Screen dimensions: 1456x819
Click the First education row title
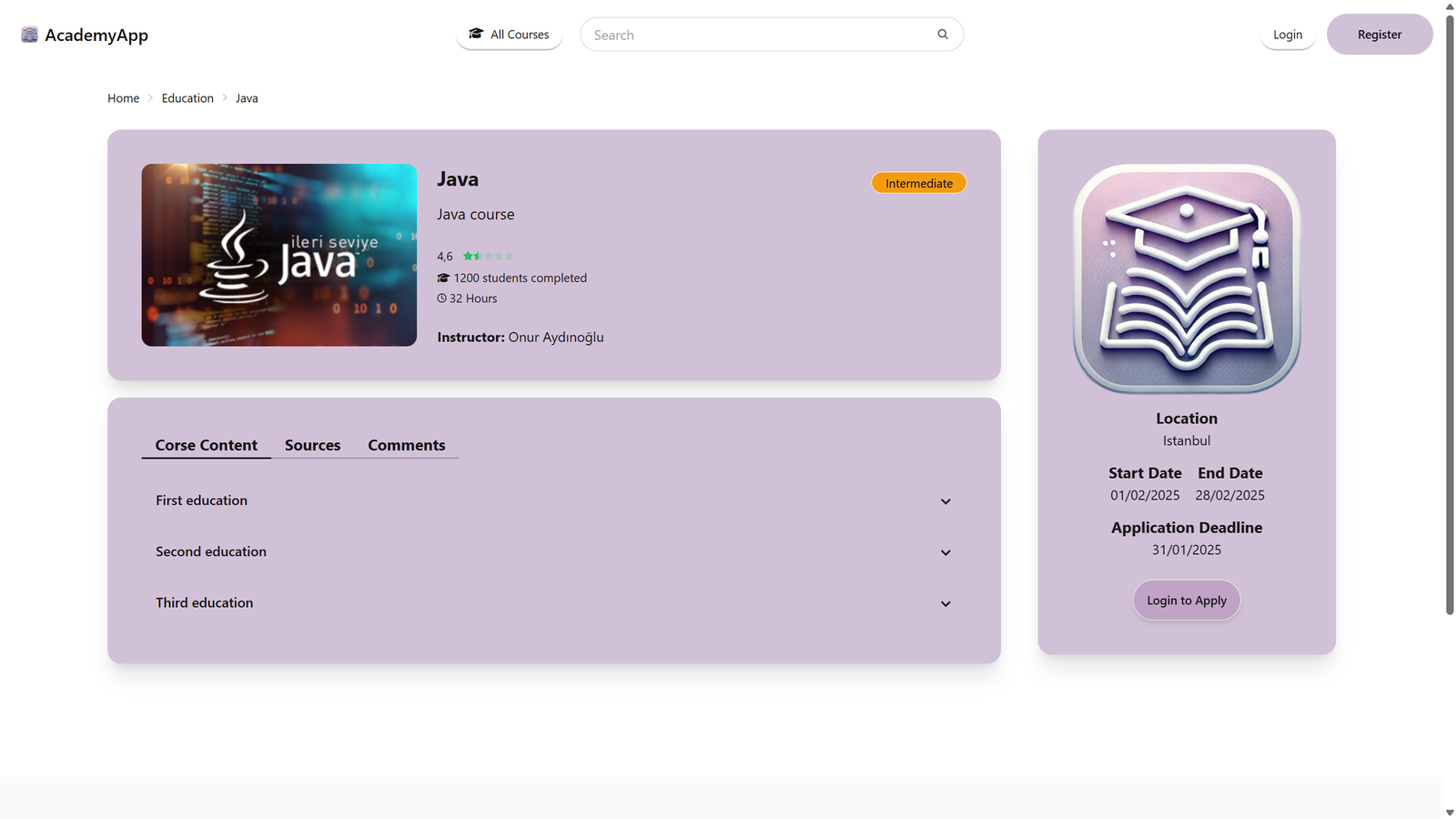coord(201,500)
